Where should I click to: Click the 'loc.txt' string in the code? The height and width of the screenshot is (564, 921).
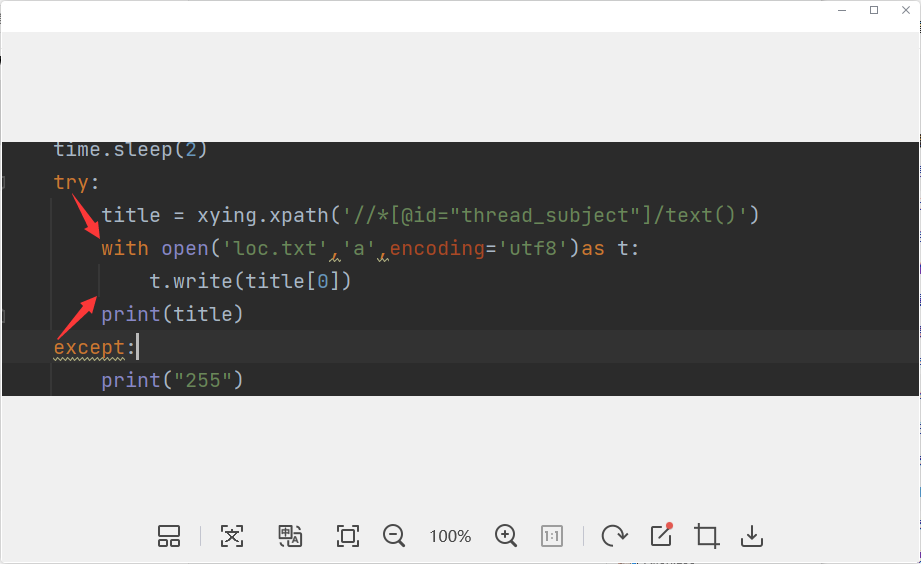(x=275, y=248)
